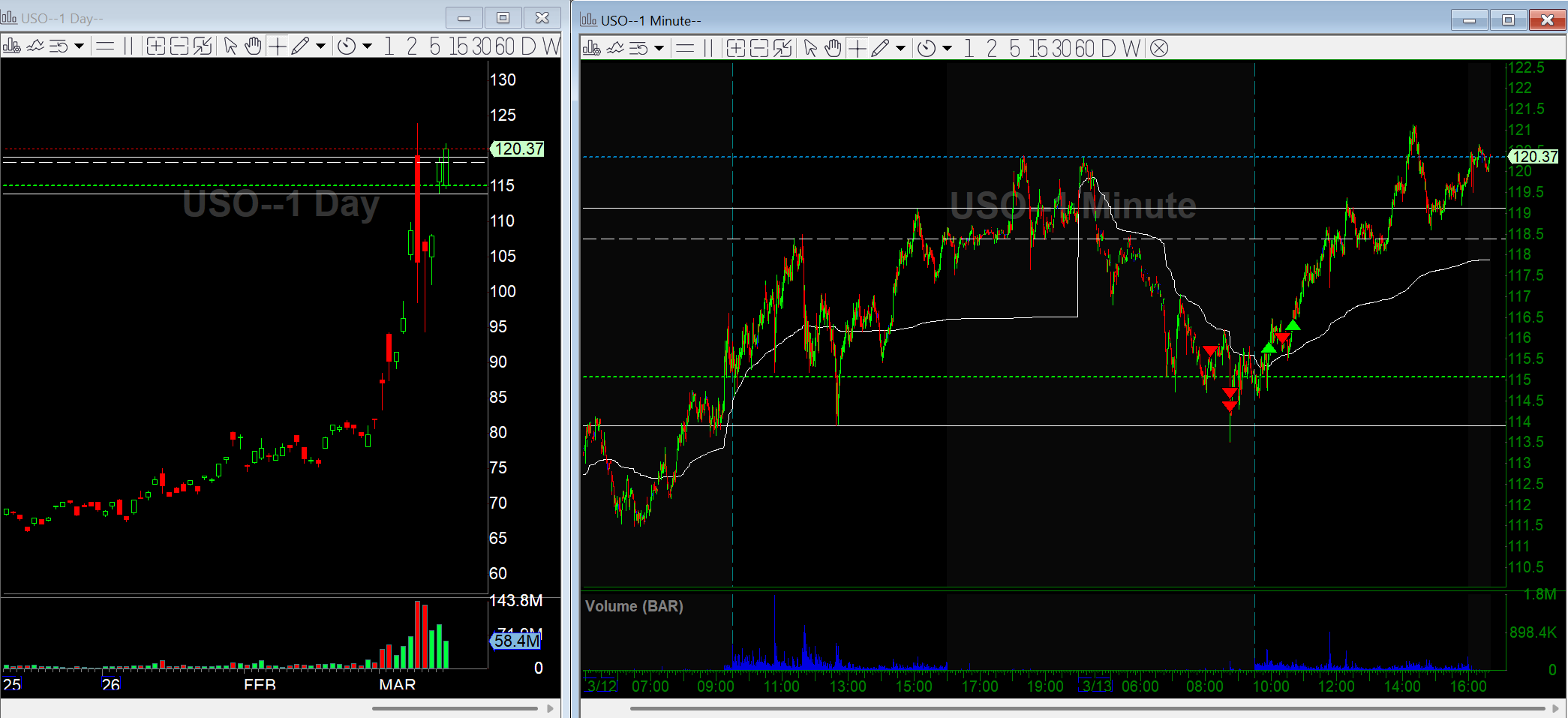Open indicators icon in USO 1 Minute window
The width and height of the screenshot is (1568, 718).
[x=615, y=49]
